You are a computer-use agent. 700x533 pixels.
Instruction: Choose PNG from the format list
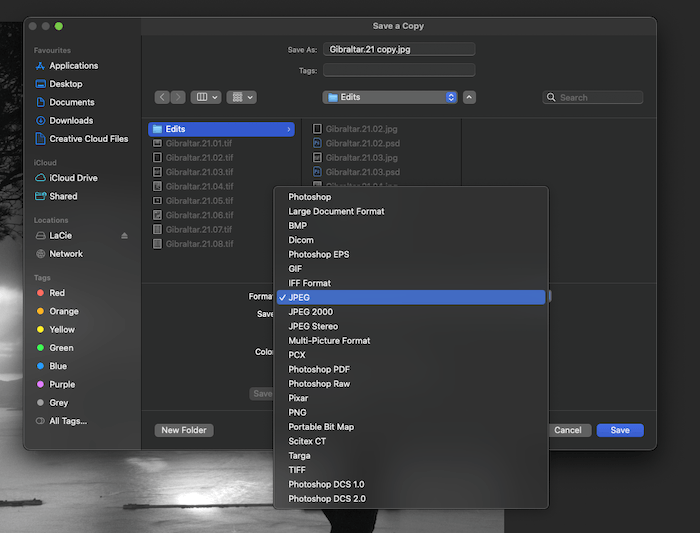[x=298, y=412]
